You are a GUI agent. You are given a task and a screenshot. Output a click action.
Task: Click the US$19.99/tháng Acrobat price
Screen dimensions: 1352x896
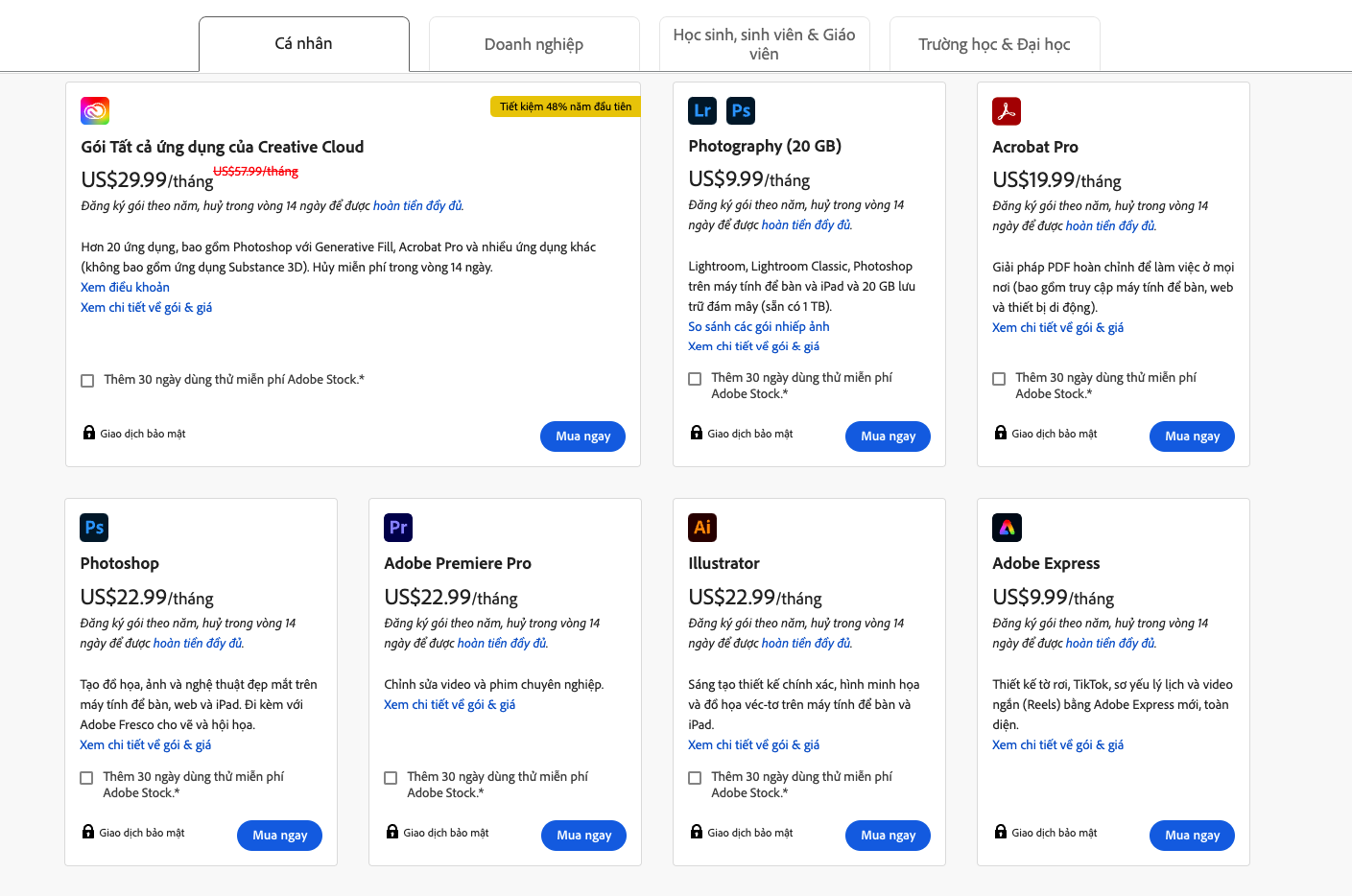pyautogui.click(x=1056, y=180)
